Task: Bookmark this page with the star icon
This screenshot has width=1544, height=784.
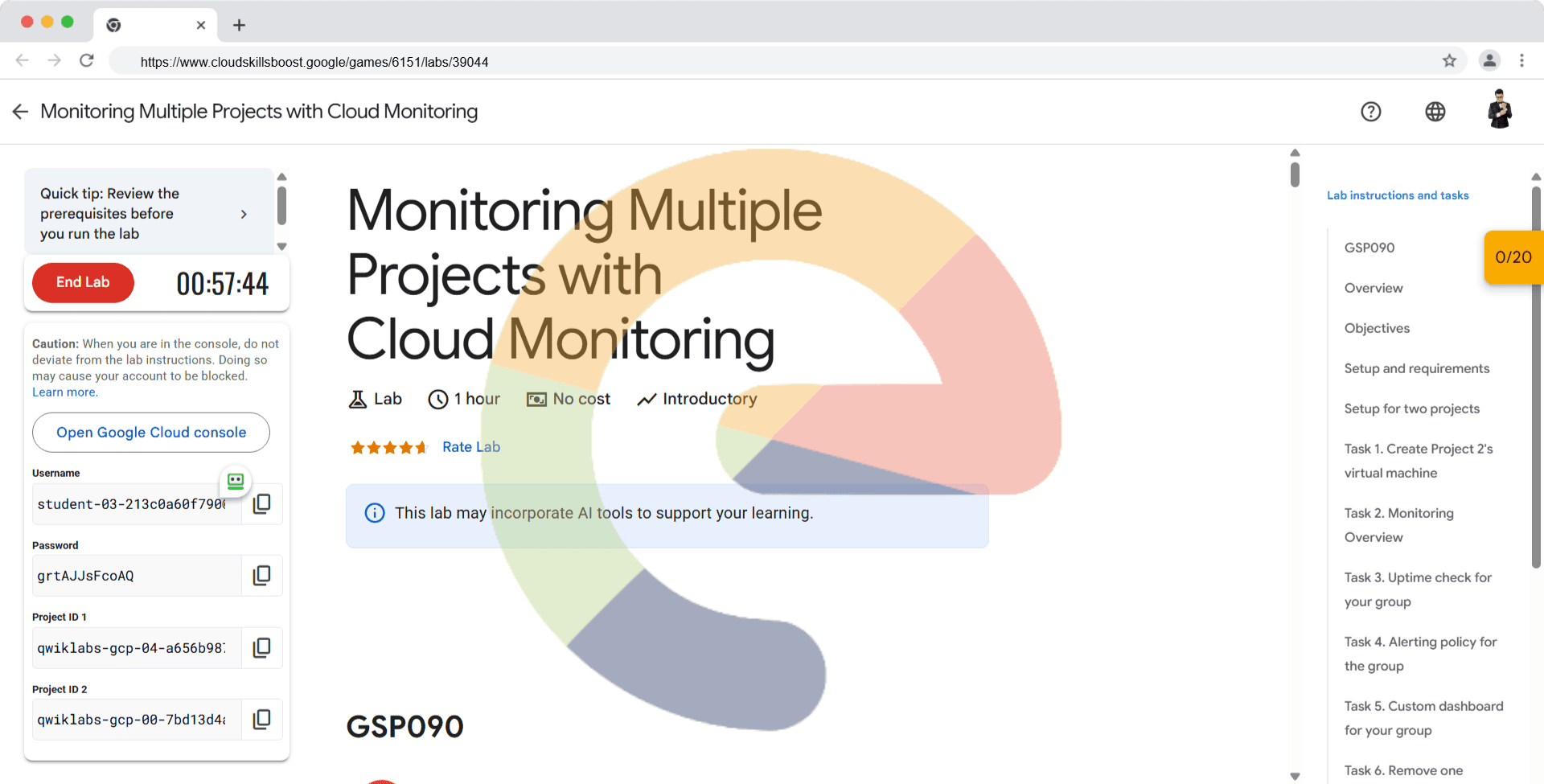Action: click(1449, 60)
